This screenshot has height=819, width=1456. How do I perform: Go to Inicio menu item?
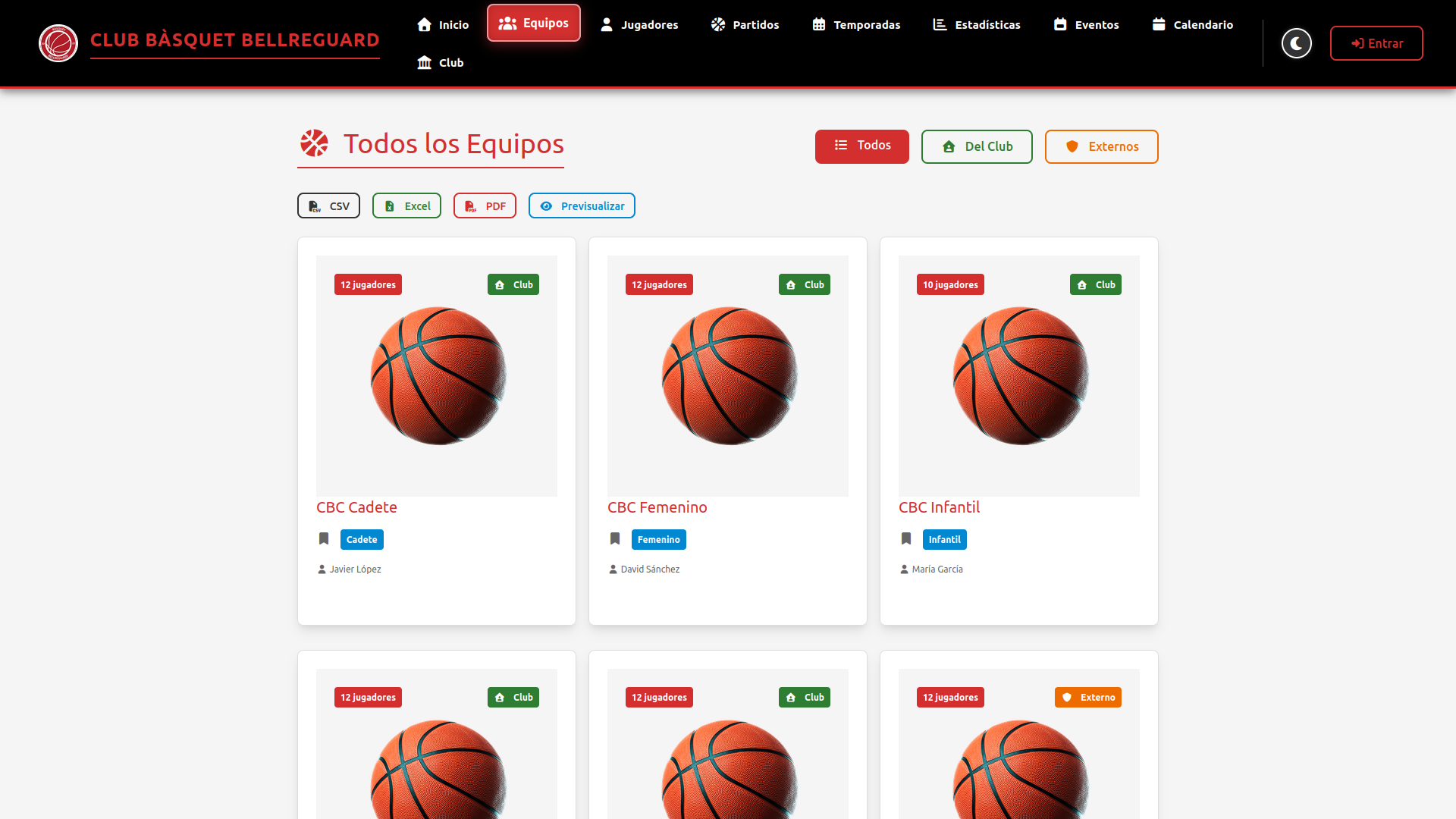point(443,25)
